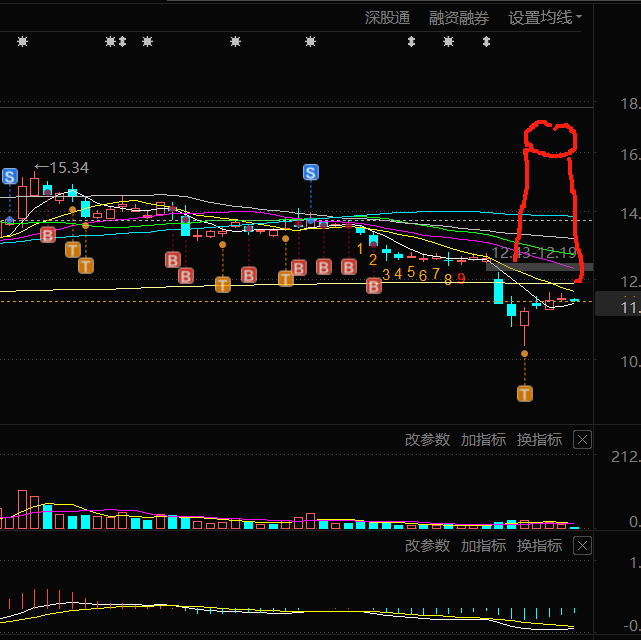Click the rightmost double-arrow event marker
641x640 pixels.
486,41
